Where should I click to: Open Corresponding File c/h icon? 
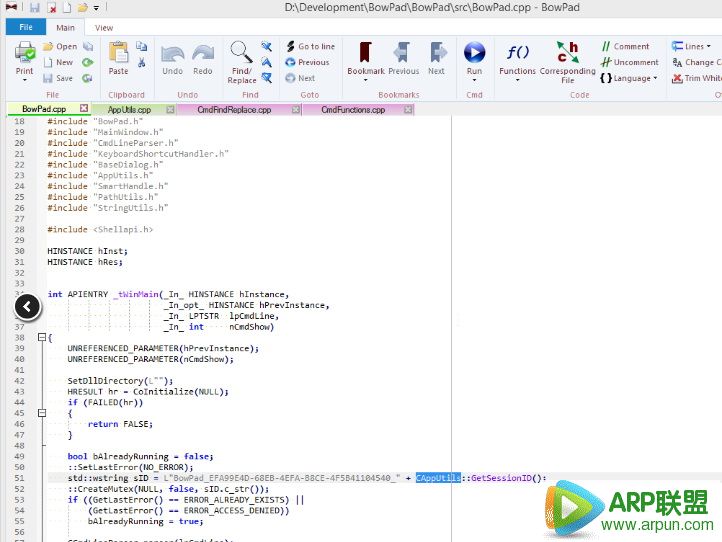(567, 52)
